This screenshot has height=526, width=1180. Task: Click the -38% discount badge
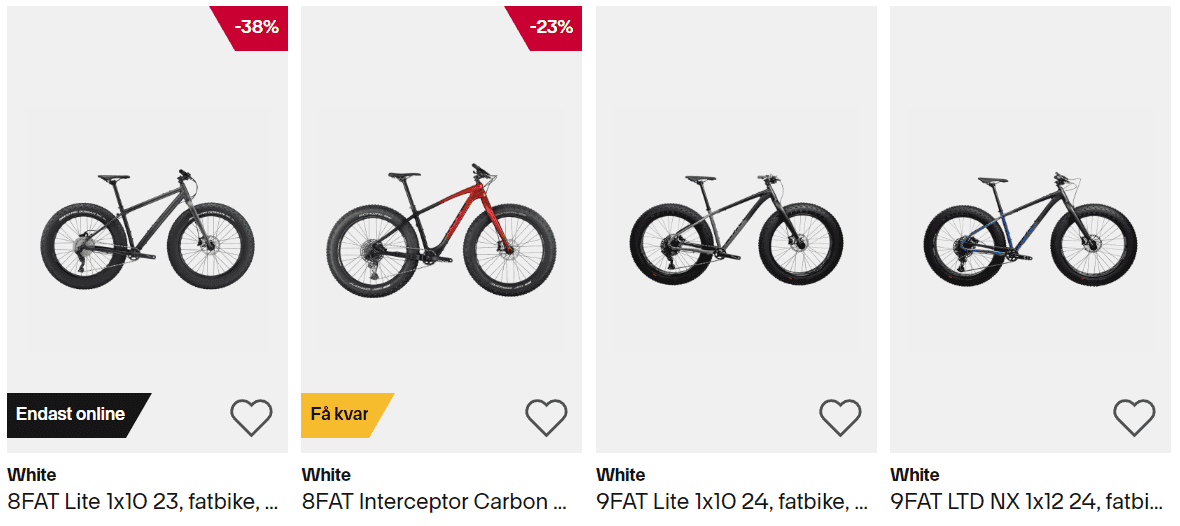[x=256, y=28]
